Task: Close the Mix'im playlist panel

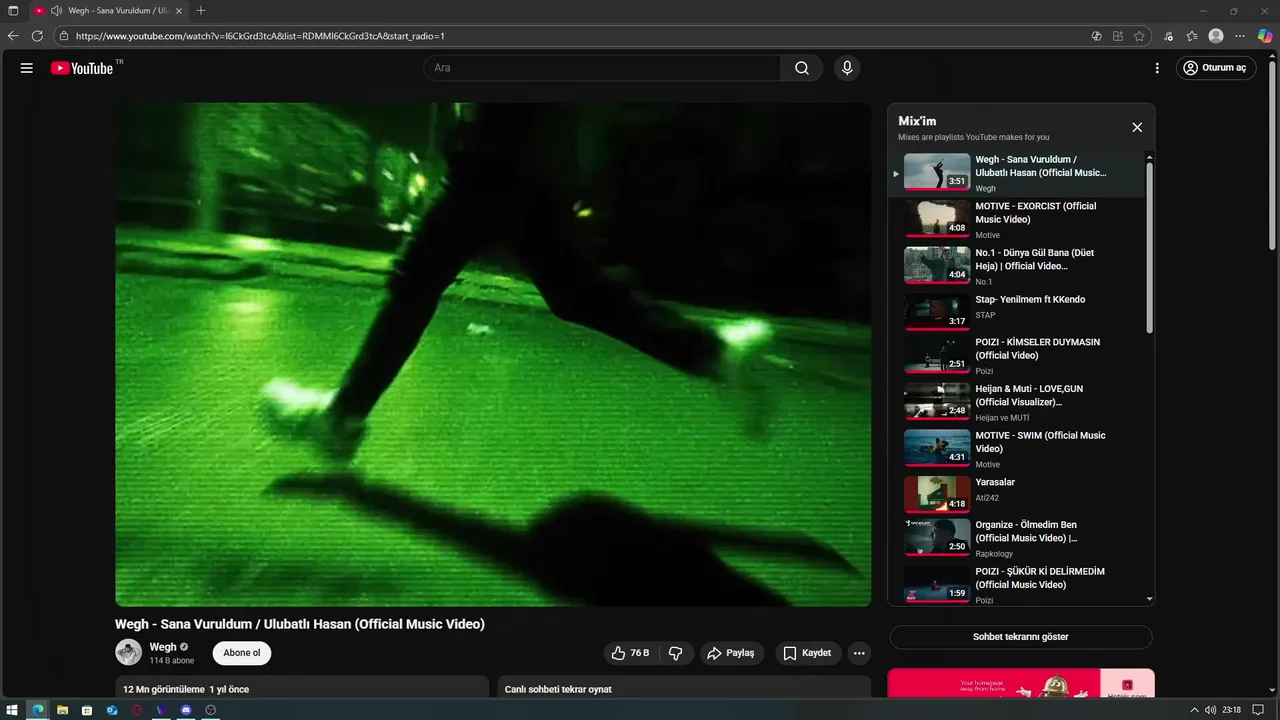Action: click(1137, 127)
